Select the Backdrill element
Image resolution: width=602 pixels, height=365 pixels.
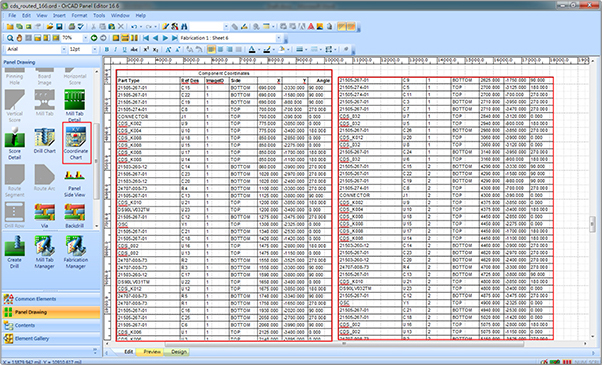pos(74,216)
